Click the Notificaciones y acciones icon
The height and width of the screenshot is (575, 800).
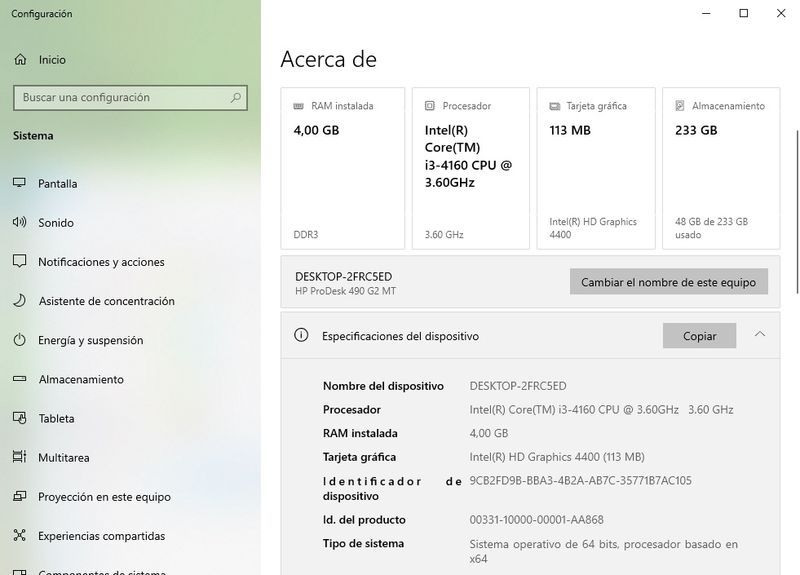click(19, 261)
